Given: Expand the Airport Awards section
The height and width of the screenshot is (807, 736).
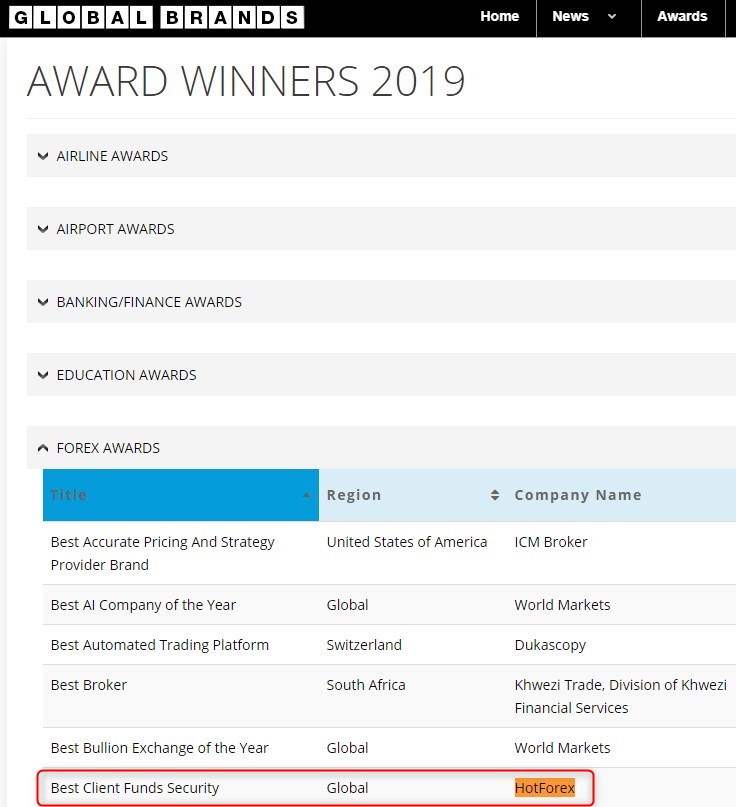Looking at the screenshot, I should 115,229.
